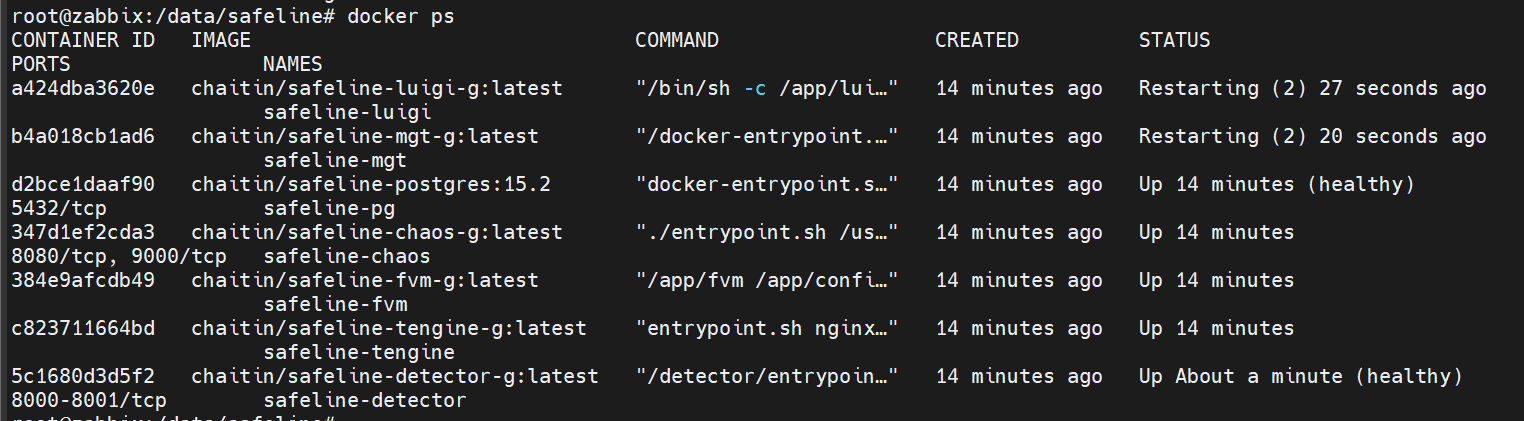Click the 'Restarting (2) 27 seconds ago' status

pyautogui.click(x=1312, y=88)
